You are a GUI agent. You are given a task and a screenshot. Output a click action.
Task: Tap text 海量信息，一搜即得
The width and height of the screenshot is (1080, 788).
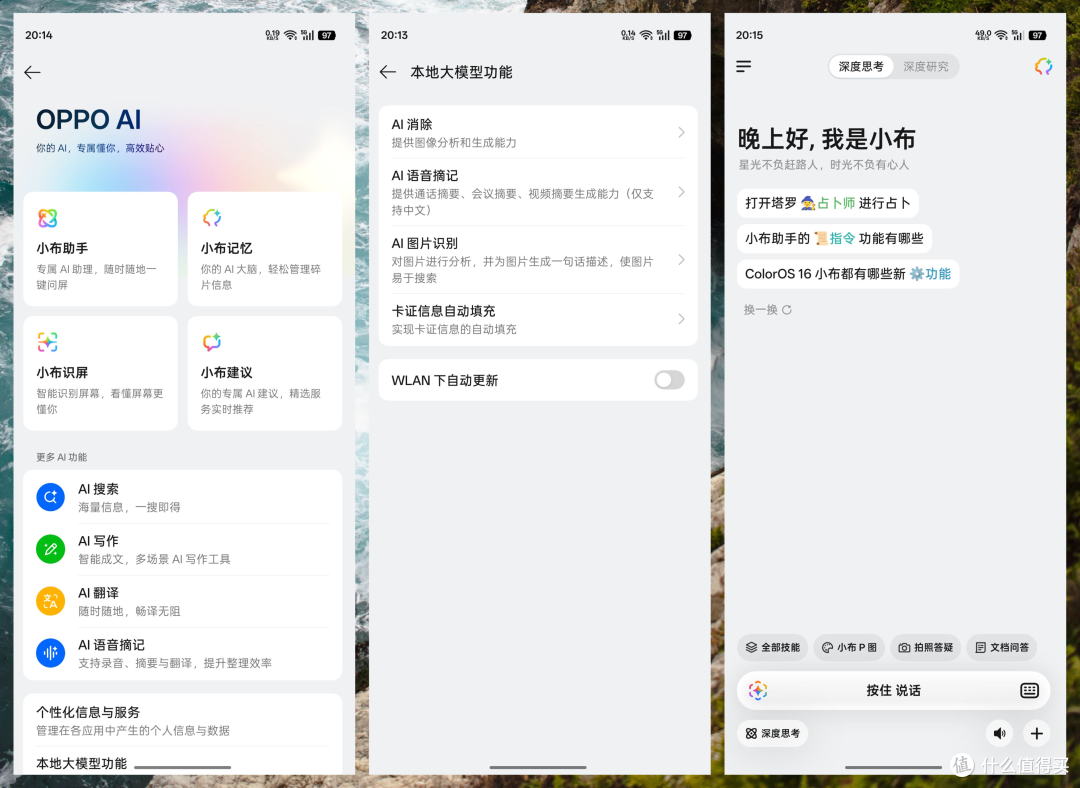(129, 507)
